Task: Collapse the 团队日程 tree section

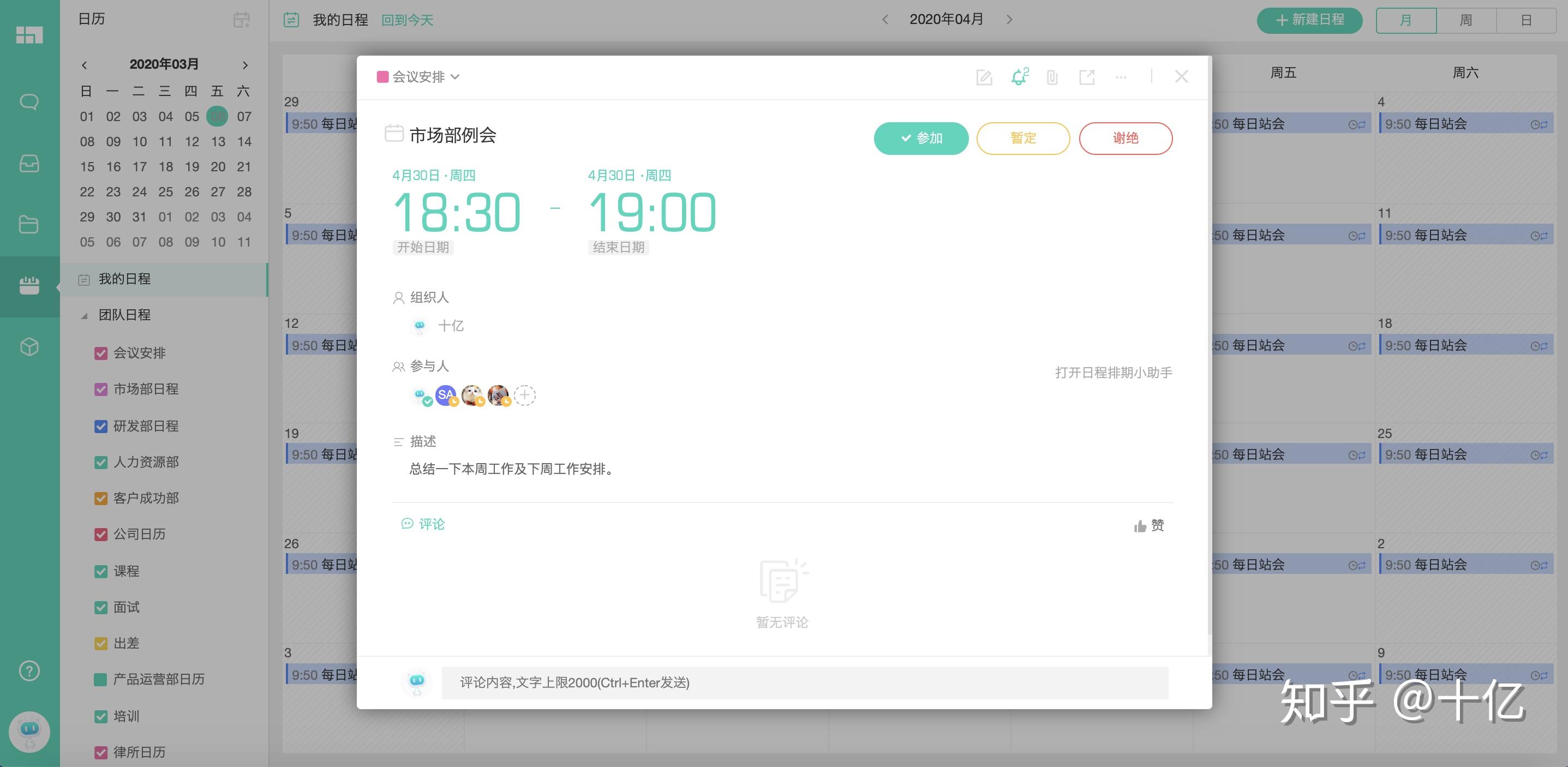Action: (x=85, y=315)
